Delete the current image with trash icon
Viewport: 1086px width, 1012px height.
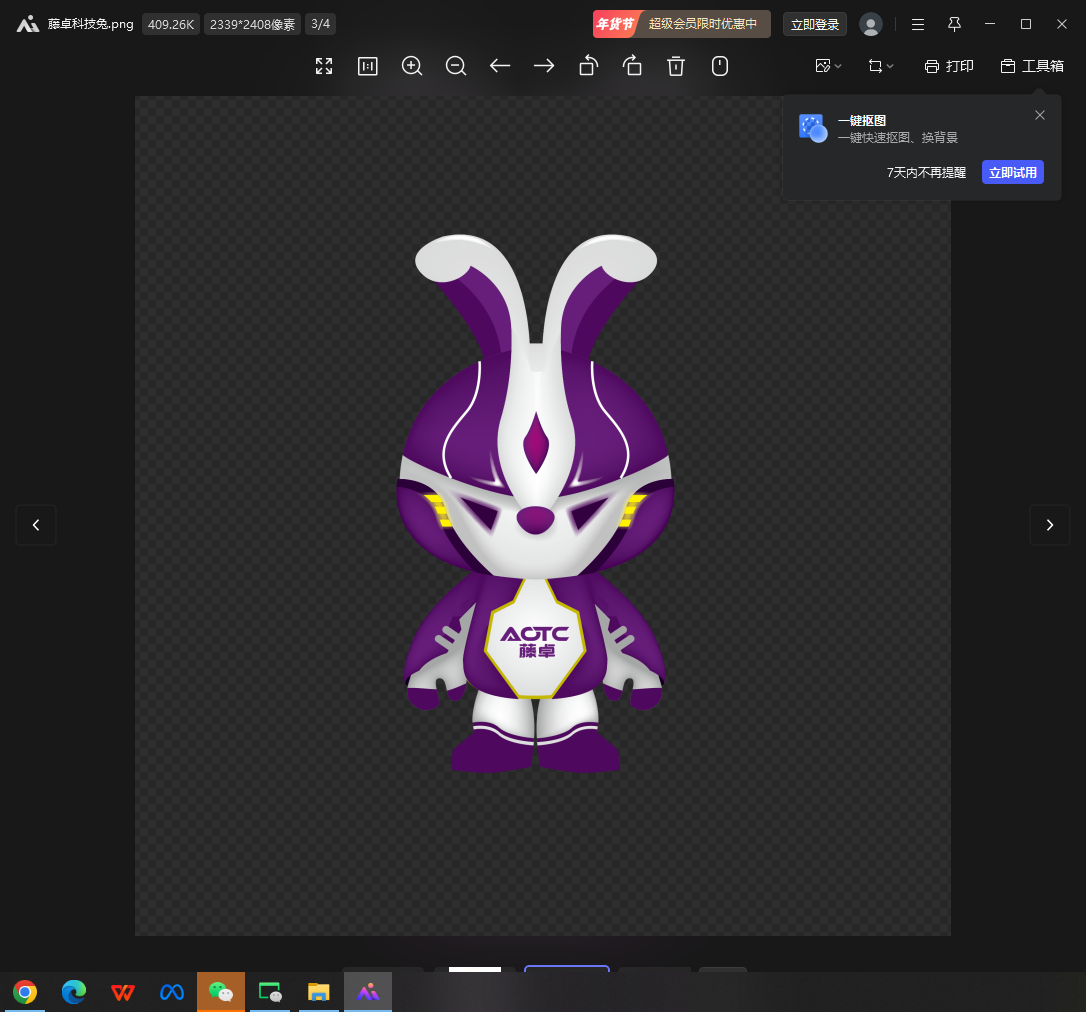pos(676,66)
